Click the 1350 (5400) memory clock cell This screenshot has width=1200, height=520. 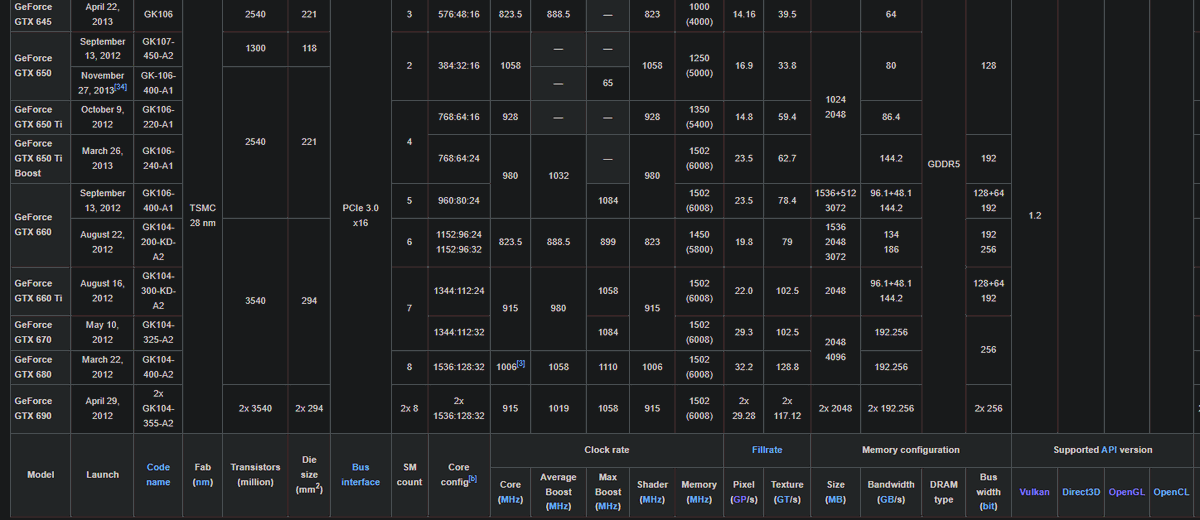[699, 117]
